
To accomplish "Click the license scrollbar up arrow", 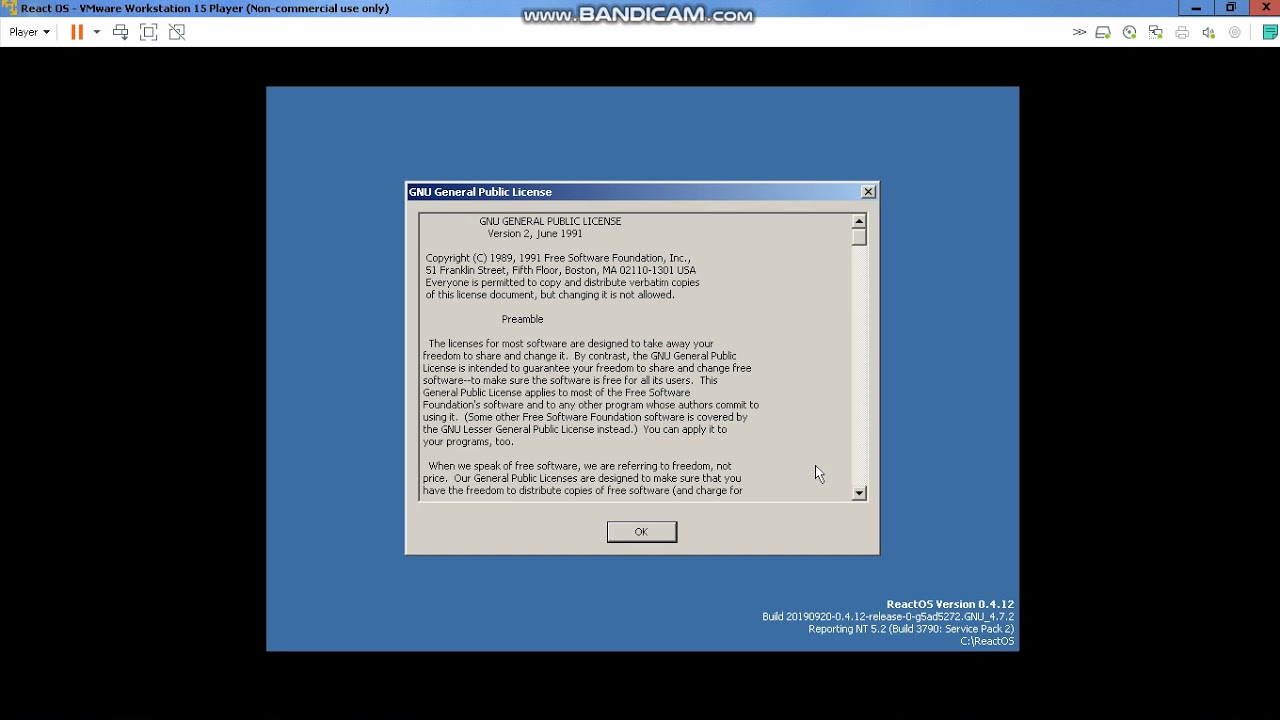I will [859, 221].
